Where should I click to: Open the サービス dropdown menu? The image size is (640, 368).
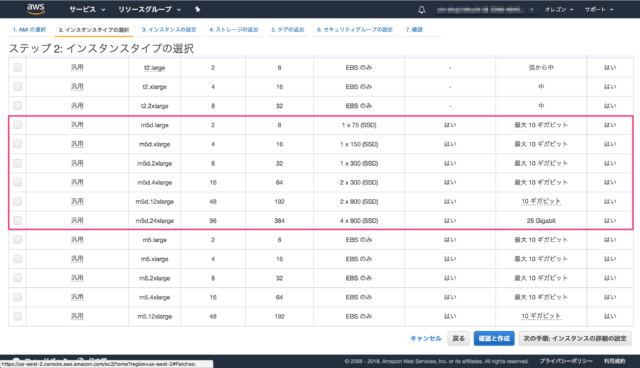pyautogui.click(x=87, y=9)
